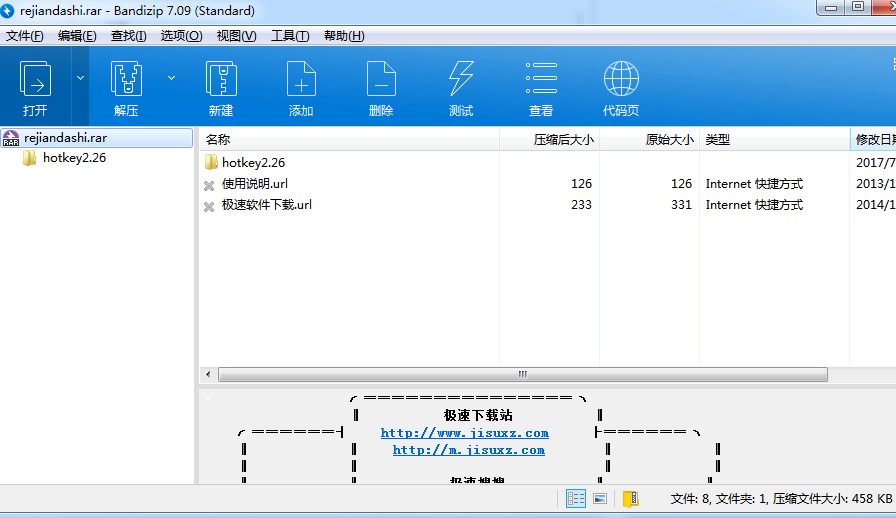Screen dimensions: 896x518
Task: Switch to details list view in status bar
Action: pos(575,499)
